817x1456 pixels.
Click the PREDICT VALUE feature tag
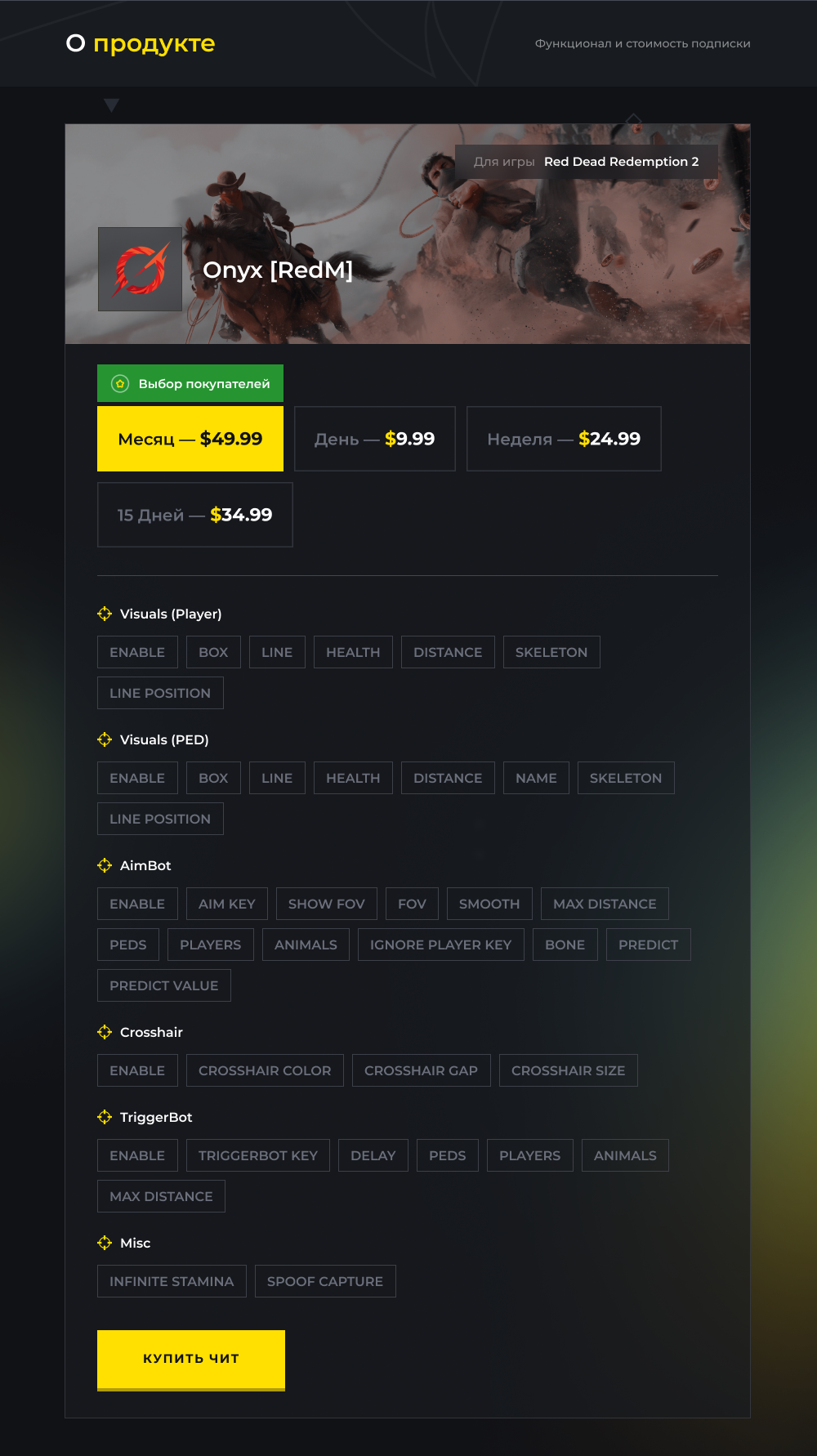(x=164, y=985)
